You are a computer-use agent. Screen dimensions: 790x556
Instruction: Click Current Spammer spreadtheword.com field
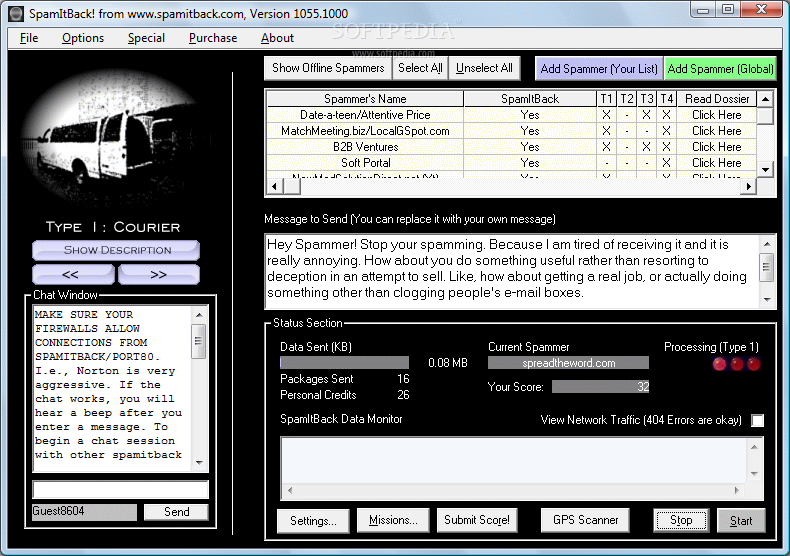(x=568, y=363)
